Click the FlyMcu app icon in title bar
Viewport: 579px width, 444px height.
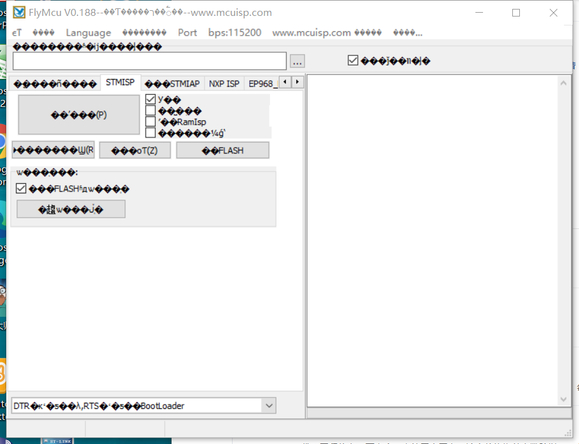(x=19, y=12)
